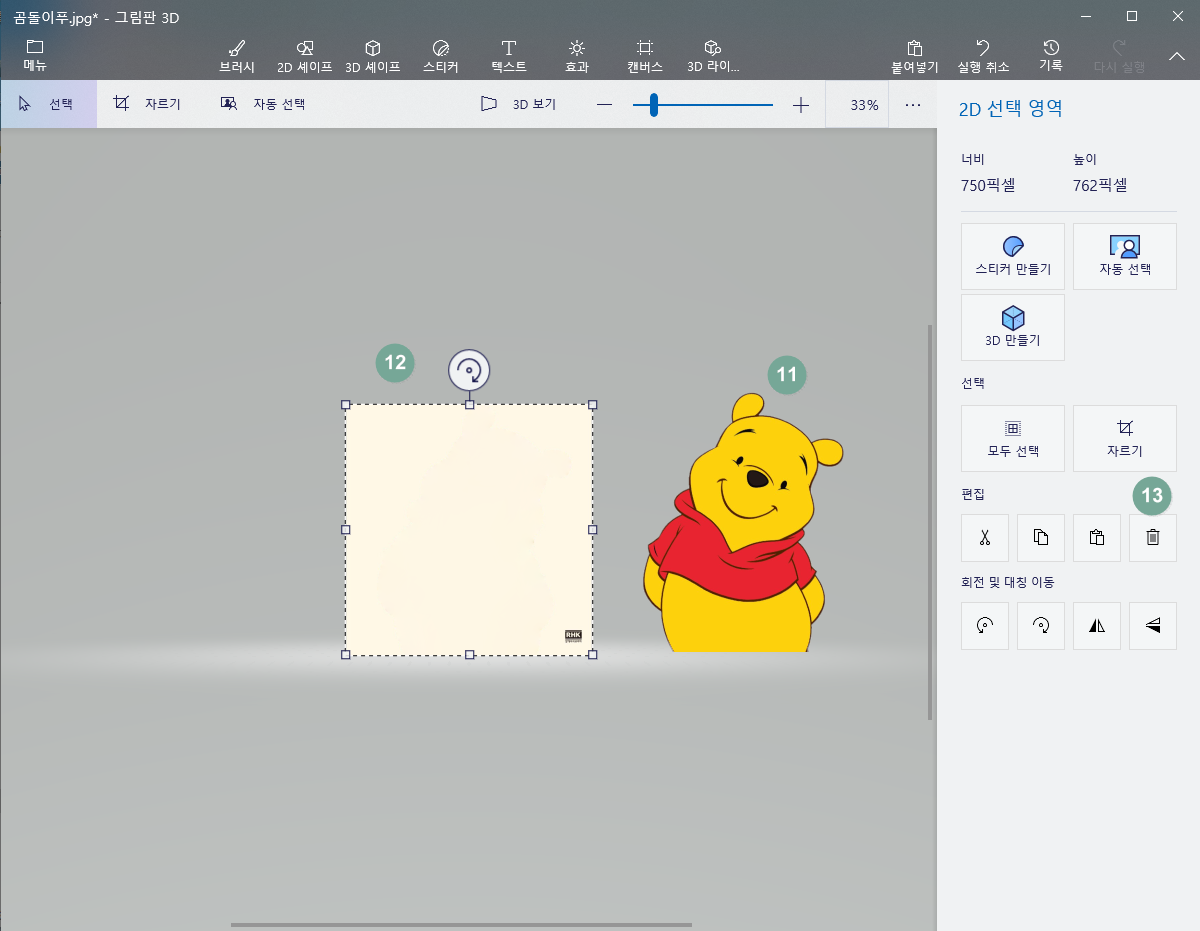Rotate right with the clockwise icon
The width and height of the screenshot is (1200, 931).
pyautogui.click(x=1041, y=625)
